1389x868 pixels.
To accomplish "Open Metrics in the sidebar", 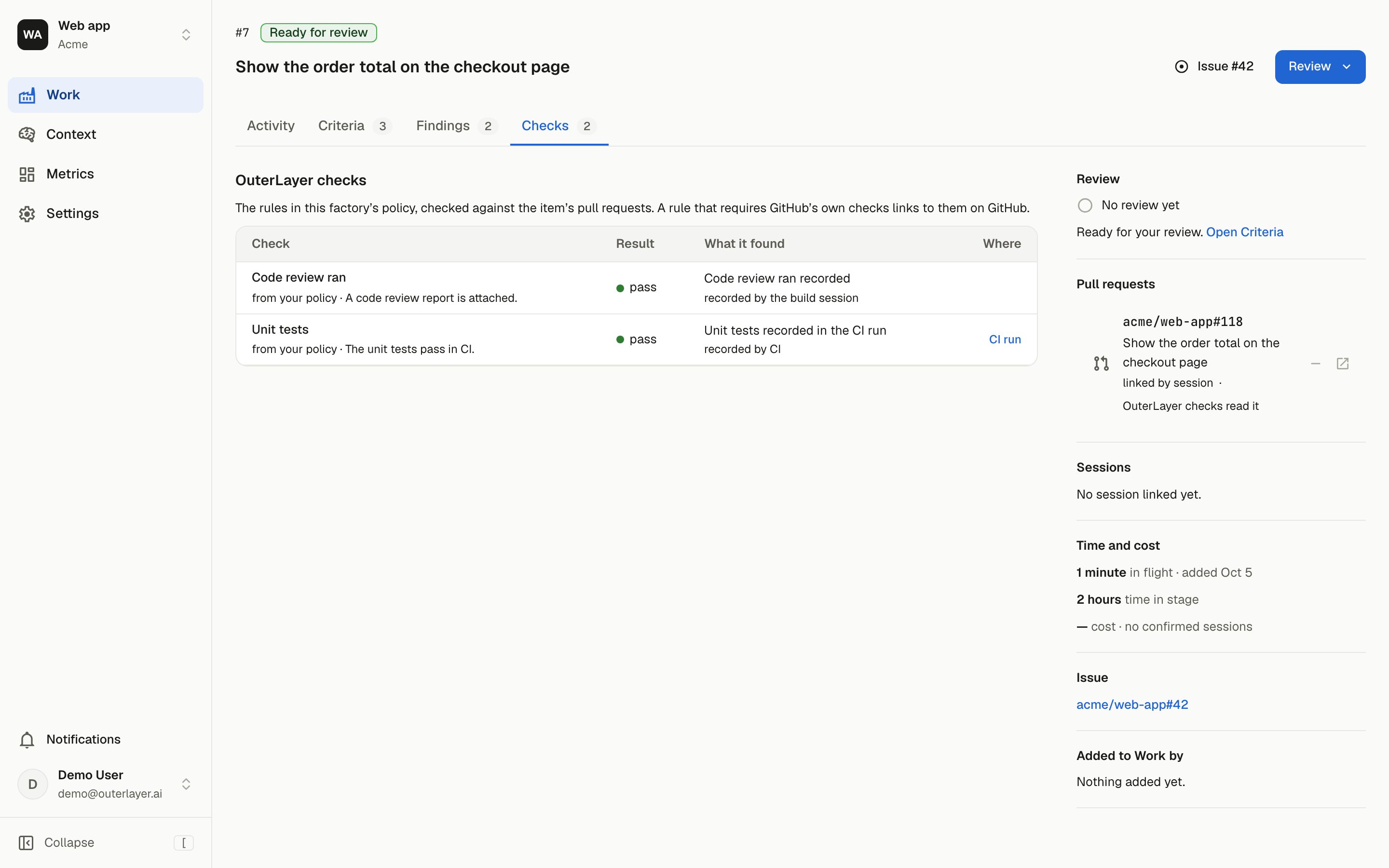I will coord(106,174).
